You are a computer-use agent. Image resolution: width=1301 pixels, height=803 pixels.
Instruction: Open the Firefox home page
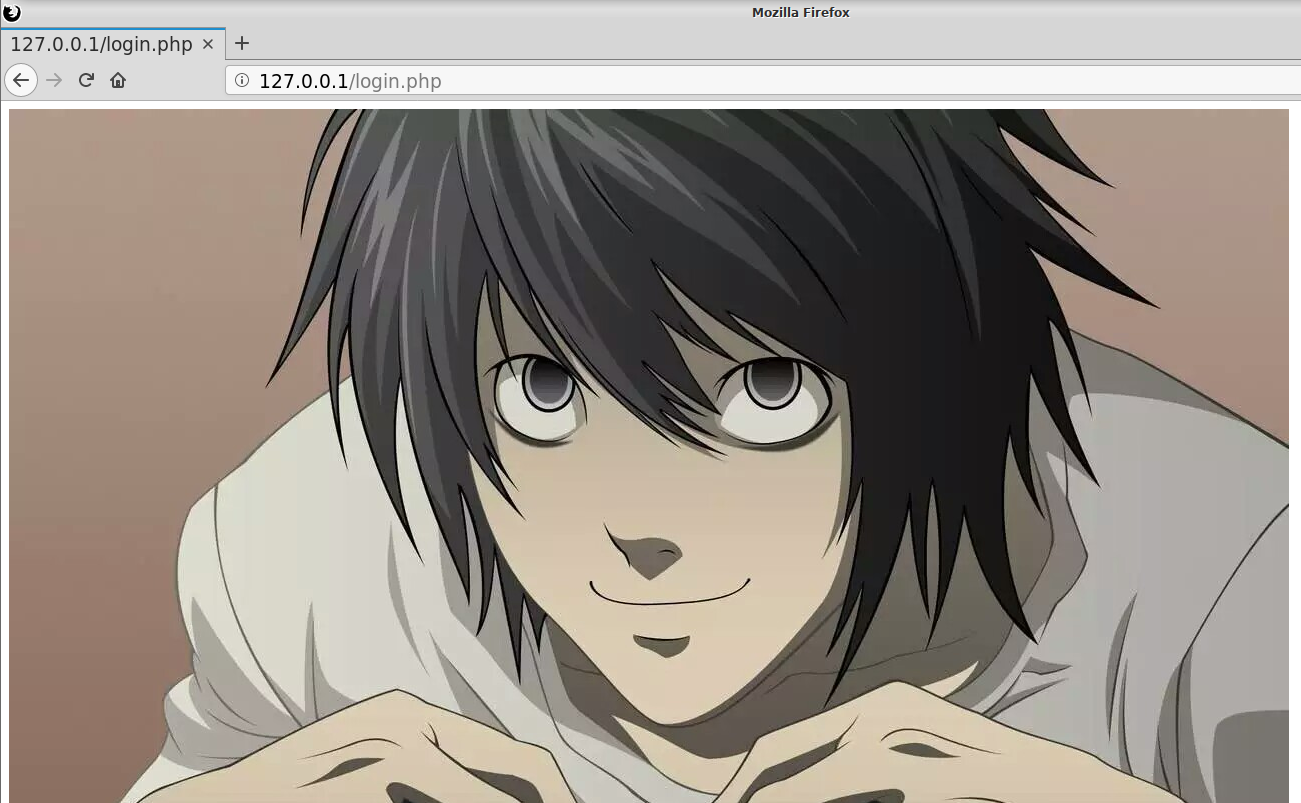118,80
